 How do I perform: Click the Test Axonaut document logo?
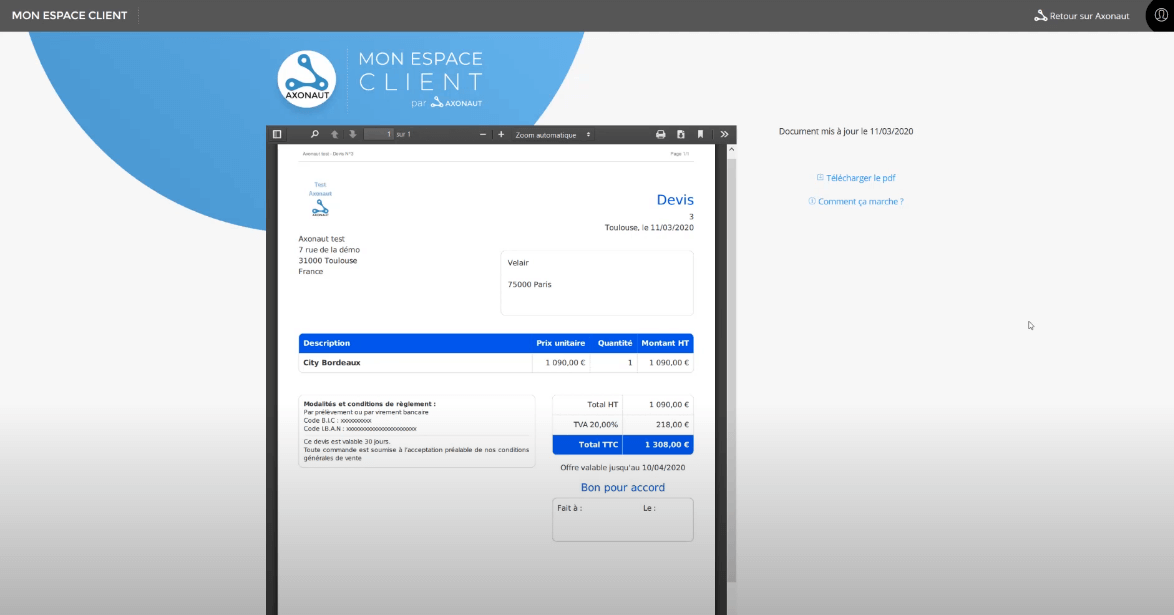[x=320, y=199]
